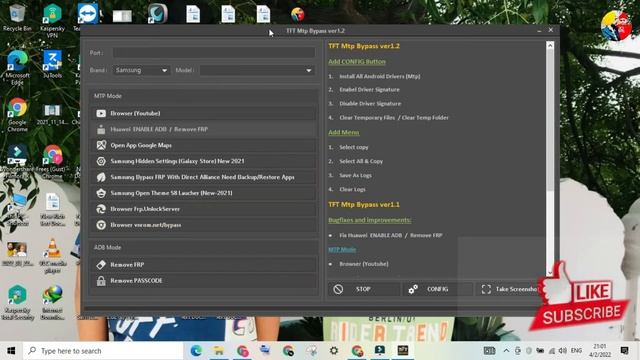Run Remove FRP in ADB Mode

(203, 264)
